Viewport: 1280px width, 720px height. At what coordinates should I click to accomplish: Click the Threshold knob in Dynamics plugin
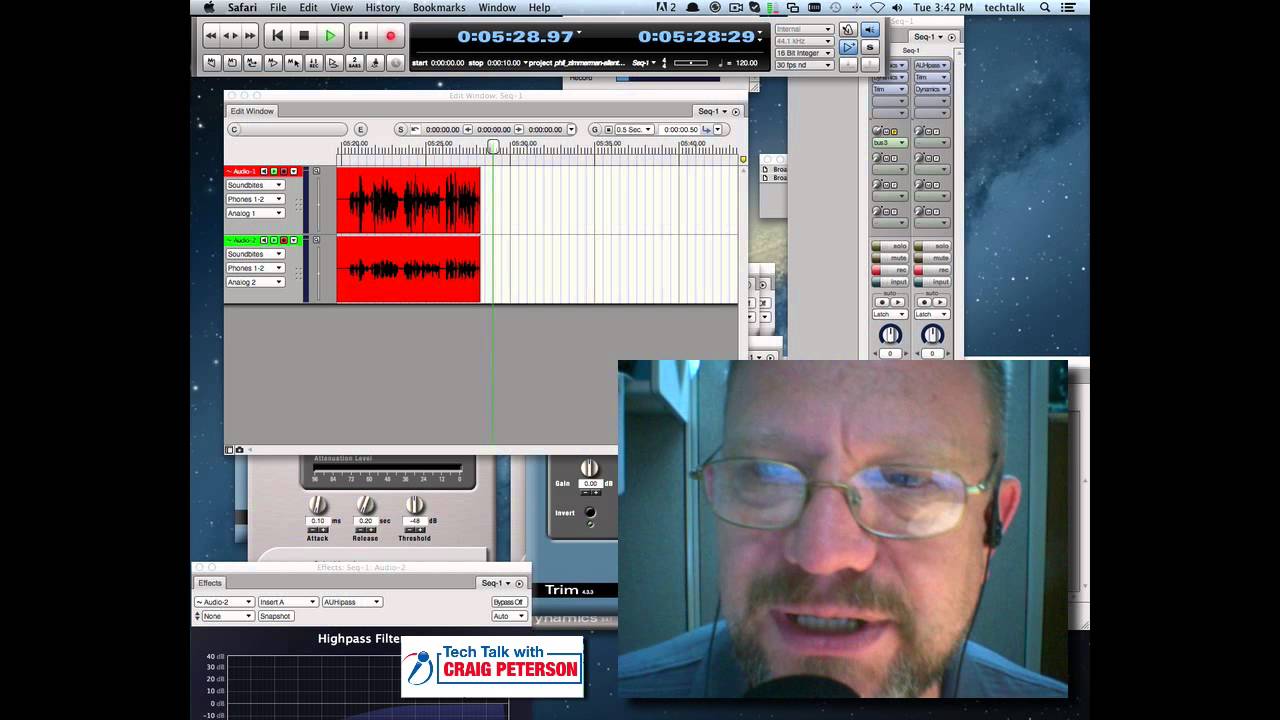[x=414, y=505]
